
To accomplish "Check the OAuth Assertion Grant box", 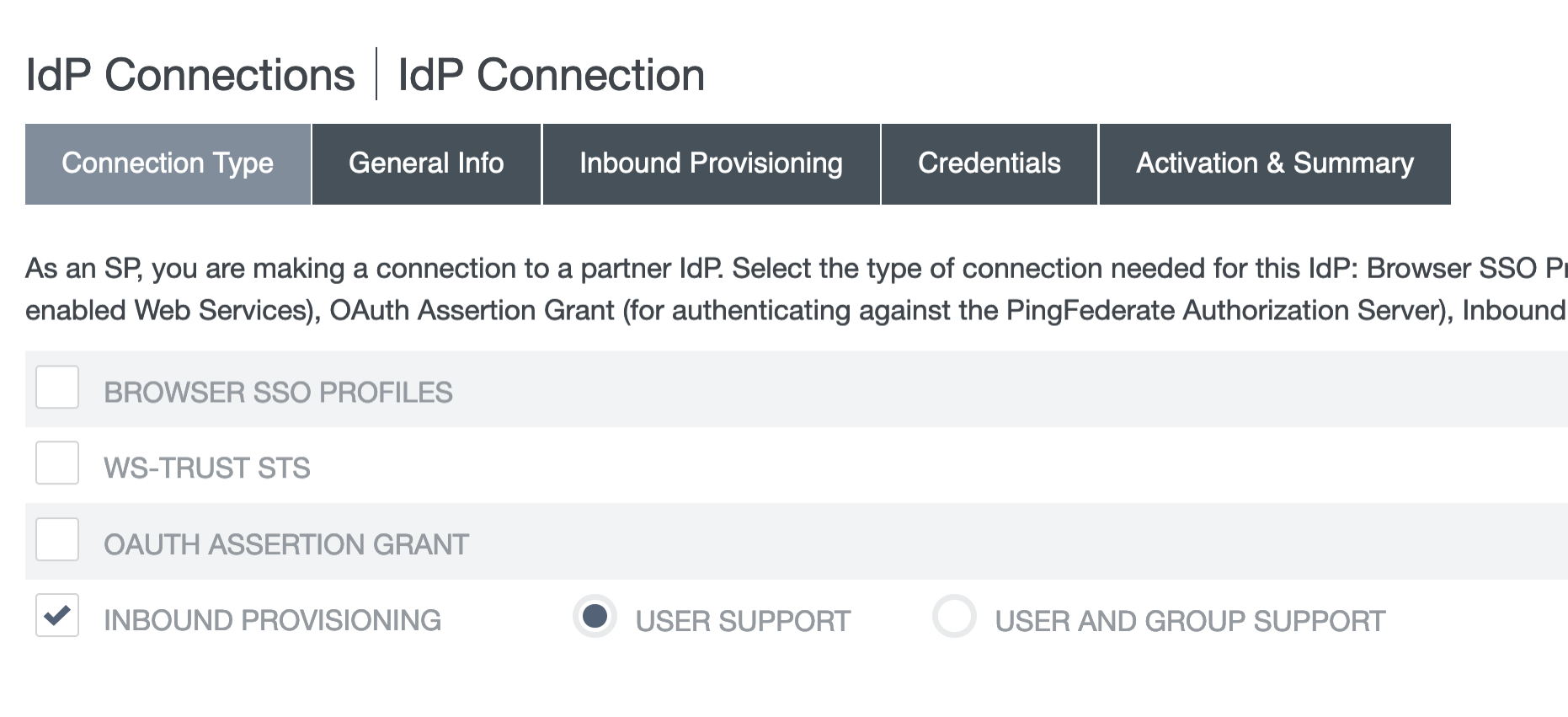I will point(57,539).
